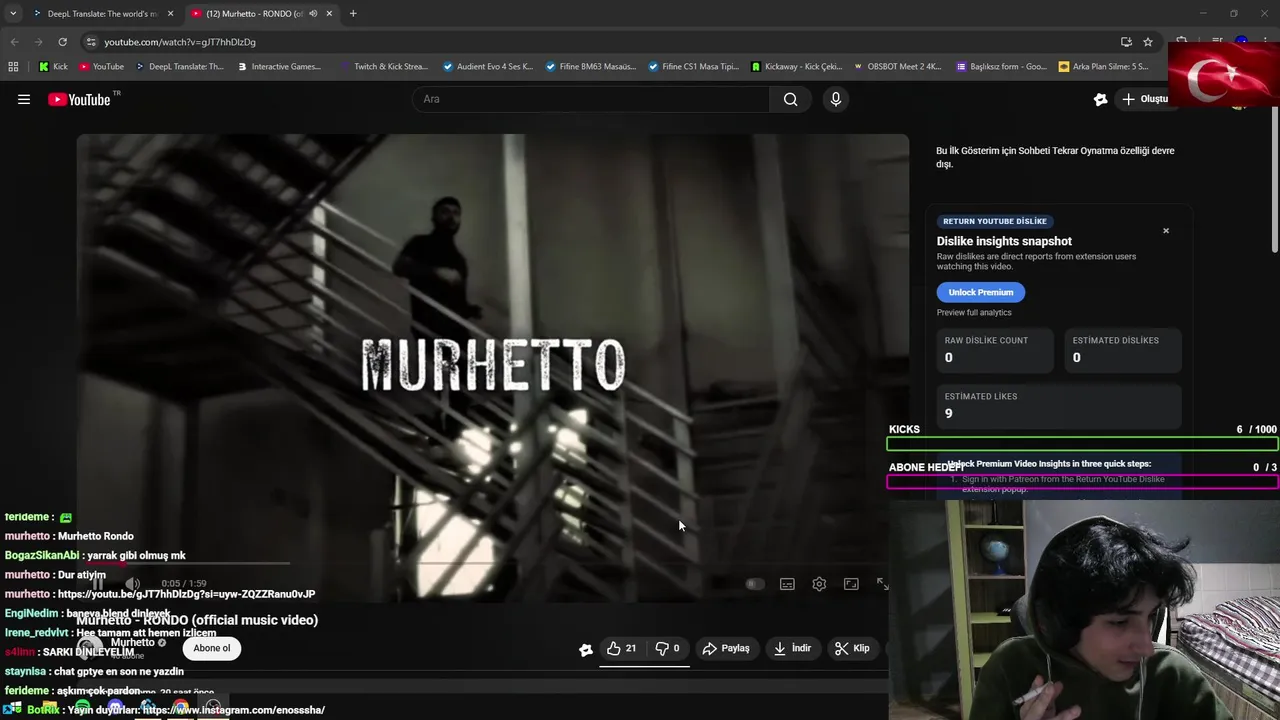Close the DeepL Translate tab

[170, 14]
